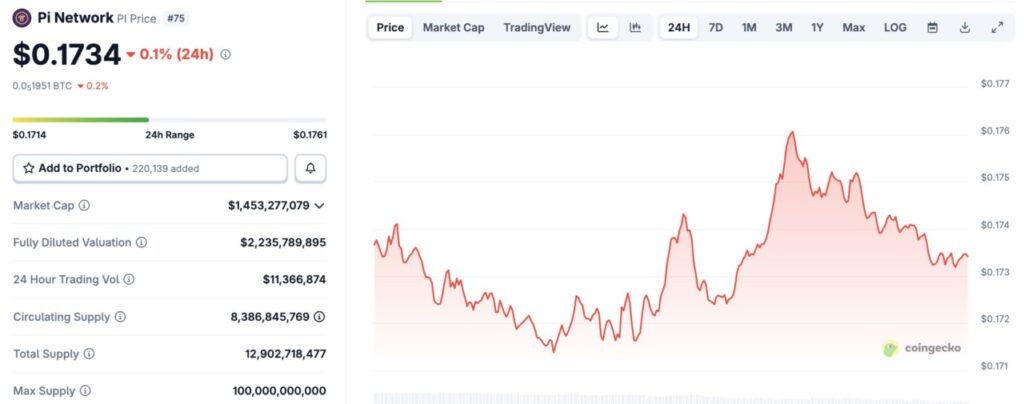Click Add to Portfolio button
This screenshot has width=1024, height=404.
(x=150, y=168)
